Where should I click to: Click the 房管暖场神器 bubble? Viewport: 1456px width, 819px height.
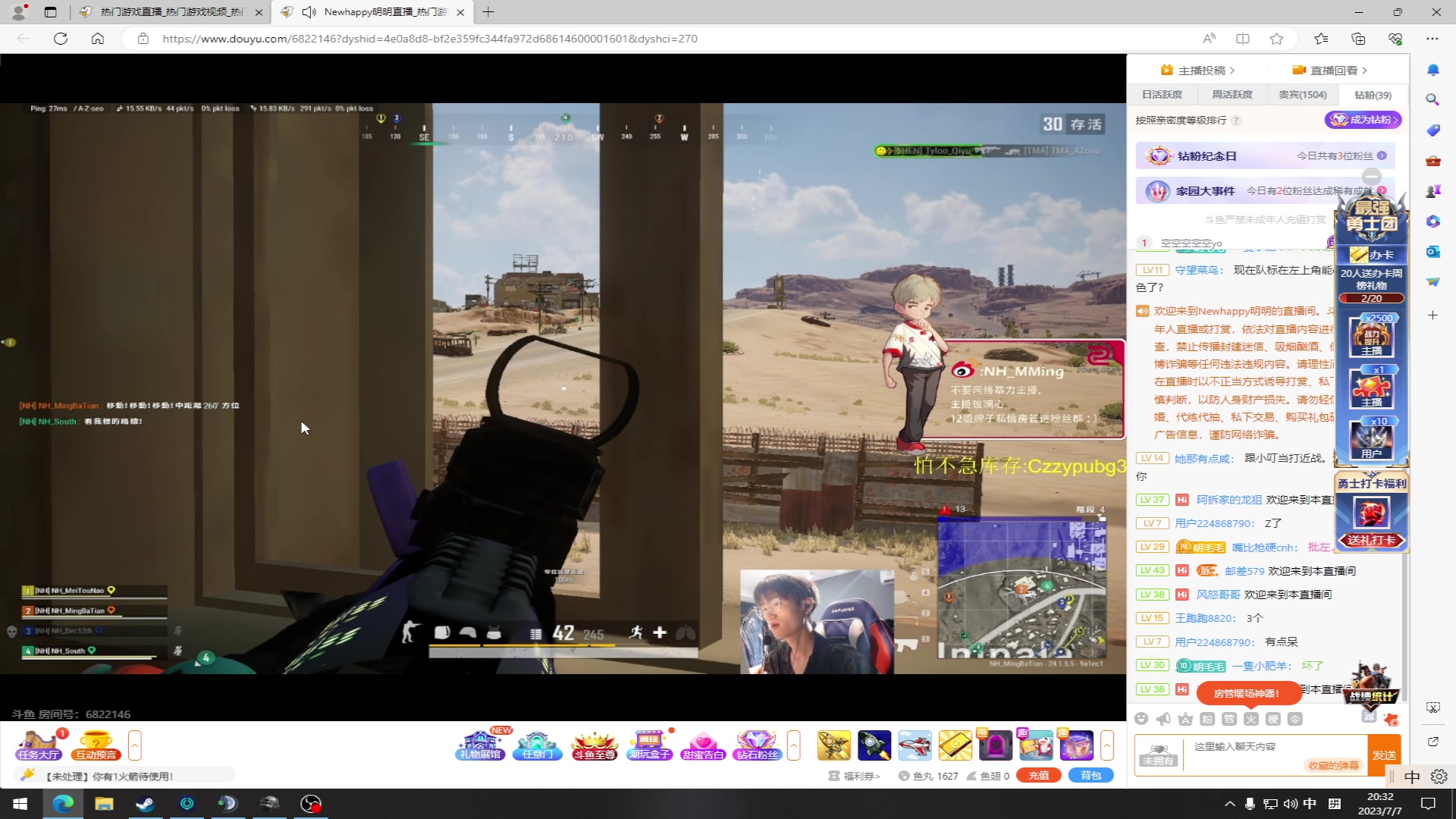tap(1247, 693)
